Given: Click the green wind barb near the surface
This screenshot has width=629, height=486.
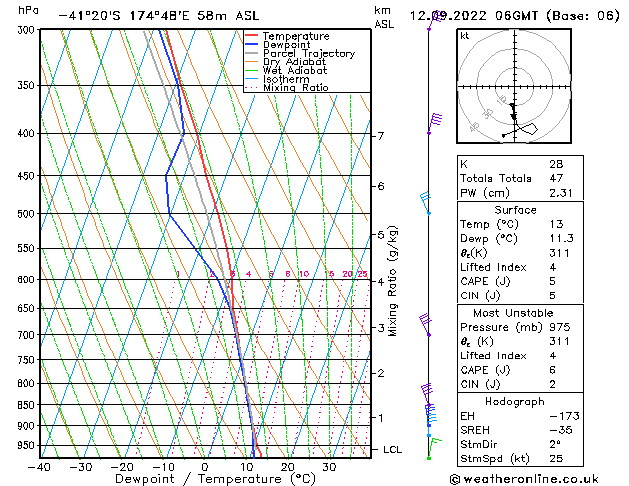Looking at the screenshot, I should pyautogui.click(x=434, y=448).
